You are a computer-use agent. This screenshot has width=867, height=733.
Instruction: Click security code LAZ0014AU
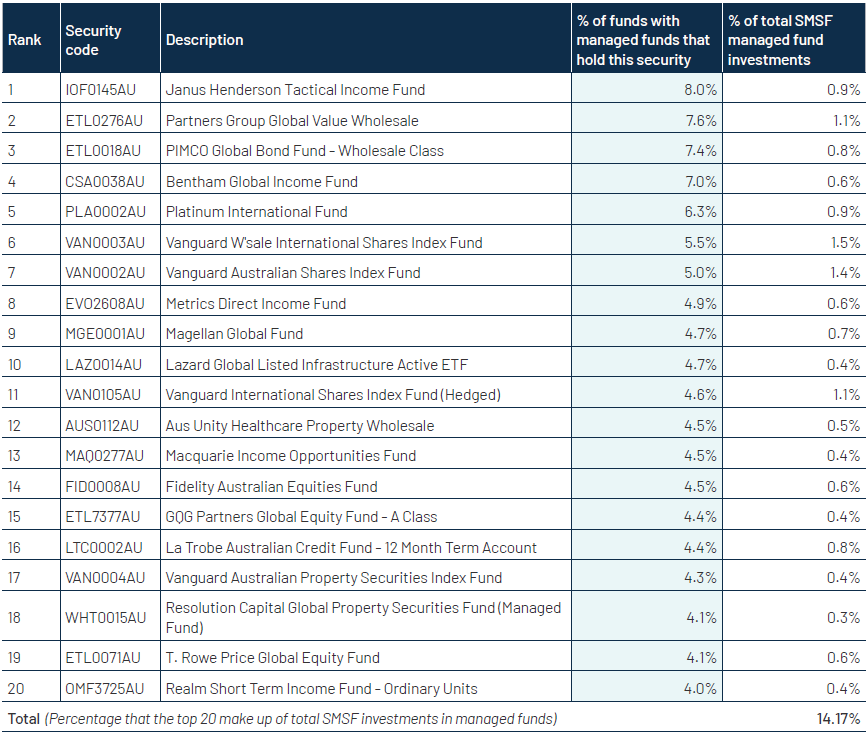click(x=103, y=365)
